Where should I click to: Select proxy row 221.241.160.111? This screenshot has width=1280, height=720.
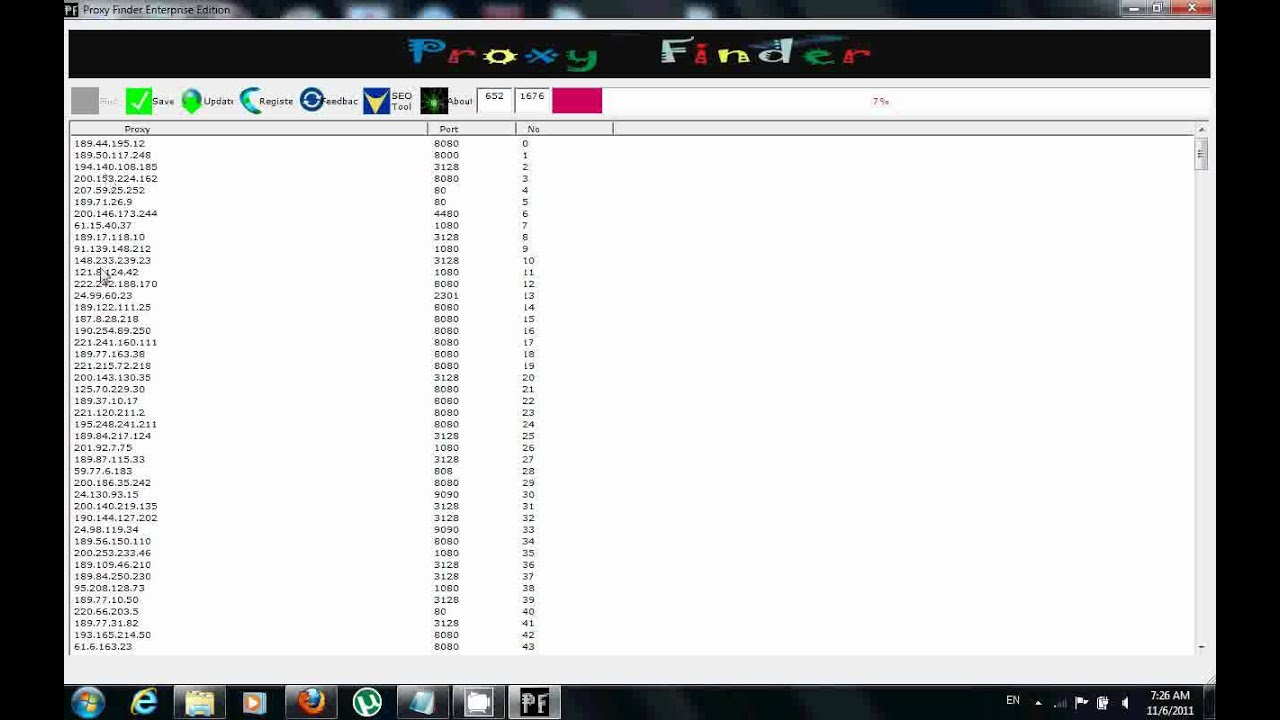tap(115, 342)
